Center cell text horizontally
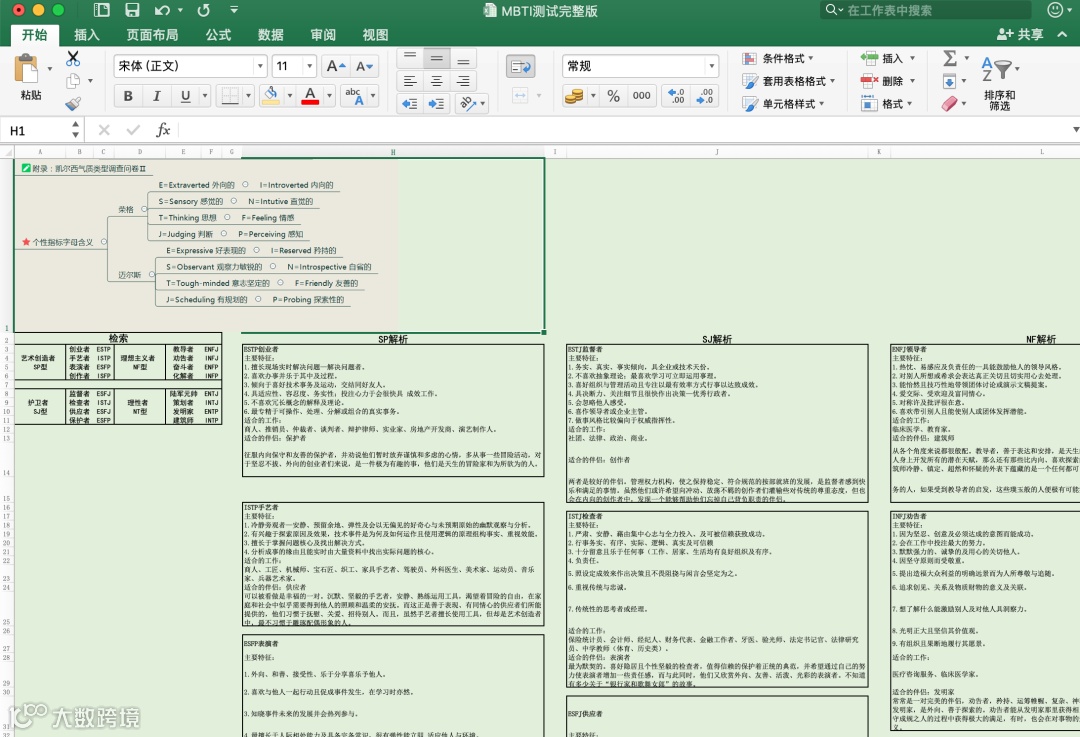This screenshot has width=1080, height=737. pyautogui.click(x=437, y=81)
